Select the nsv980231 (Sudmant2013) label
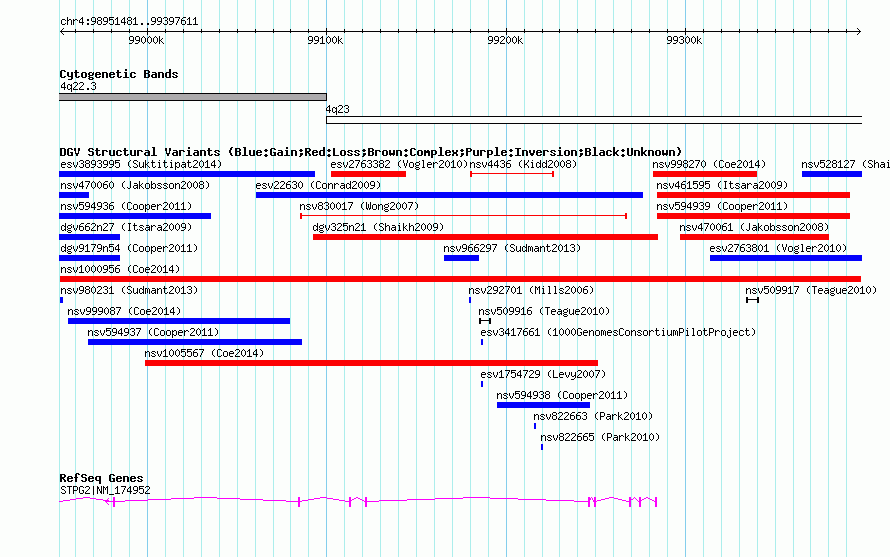This screenshot has width=890, height=557. (x=129, y=290)
